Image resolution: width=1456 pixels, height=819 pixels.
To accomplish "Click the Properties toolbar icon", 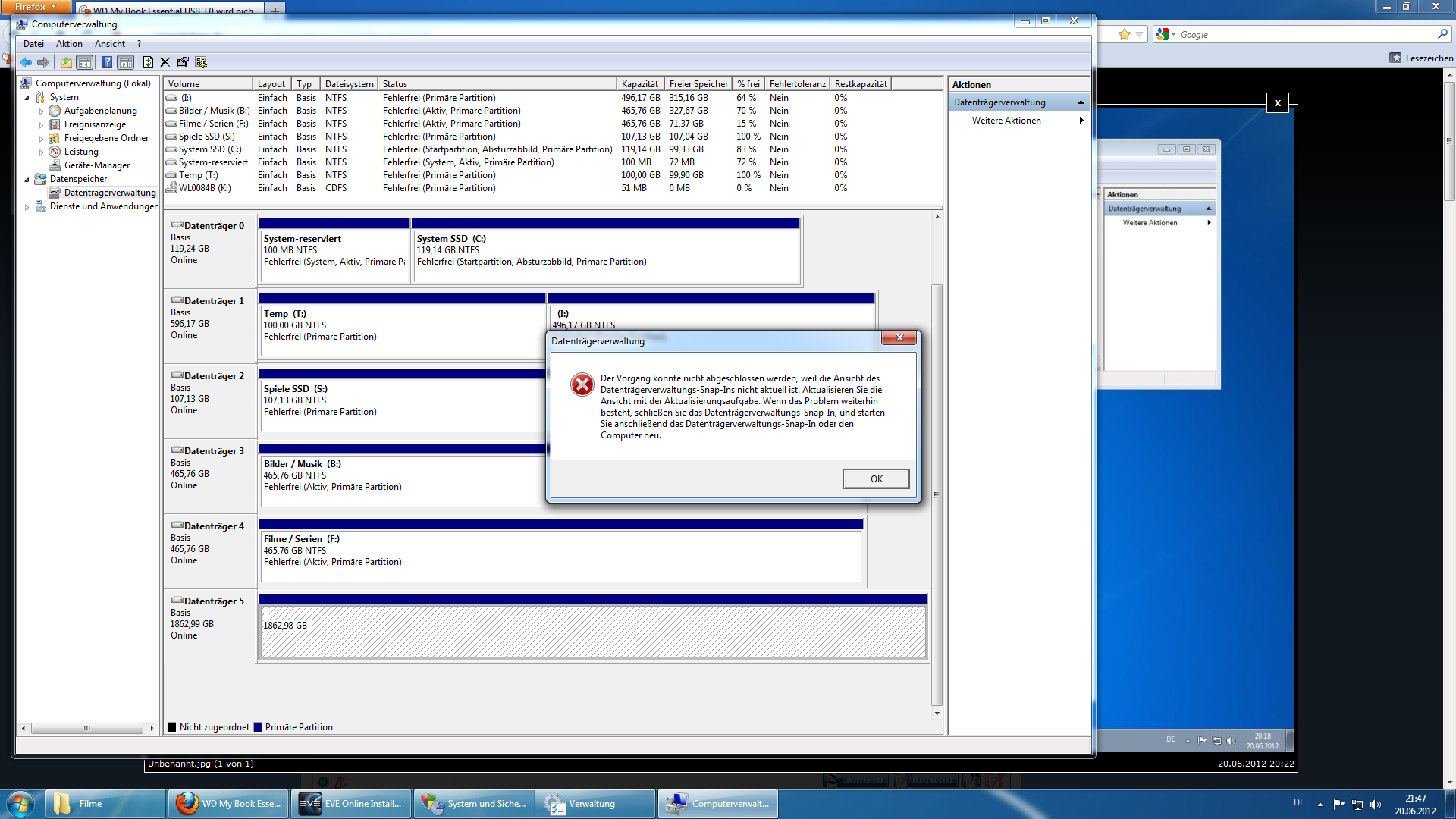I will click(183, 63).
